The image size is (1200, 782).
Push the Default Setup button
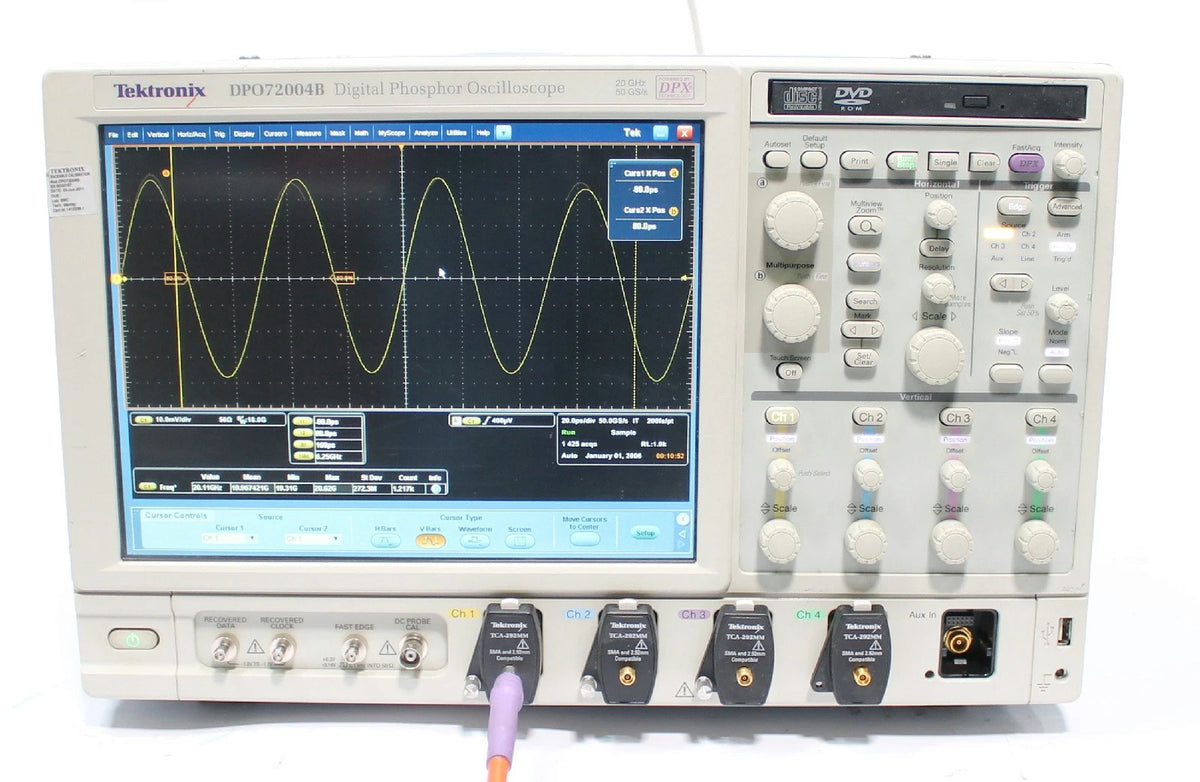[814, 160]
